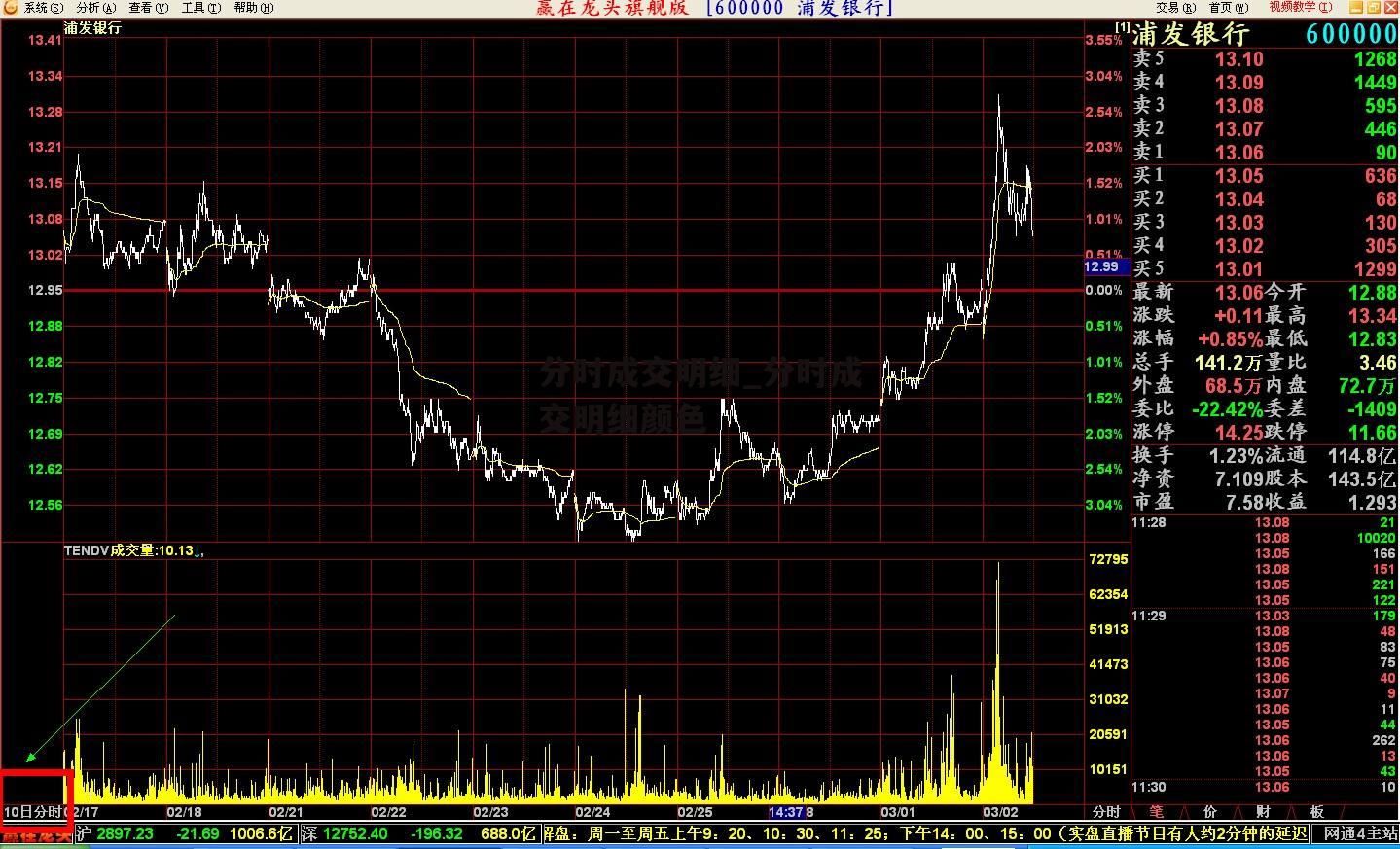Click the 卖3 price 13.08
This screenshot has width=1400, height=849.
(1238, 106)
